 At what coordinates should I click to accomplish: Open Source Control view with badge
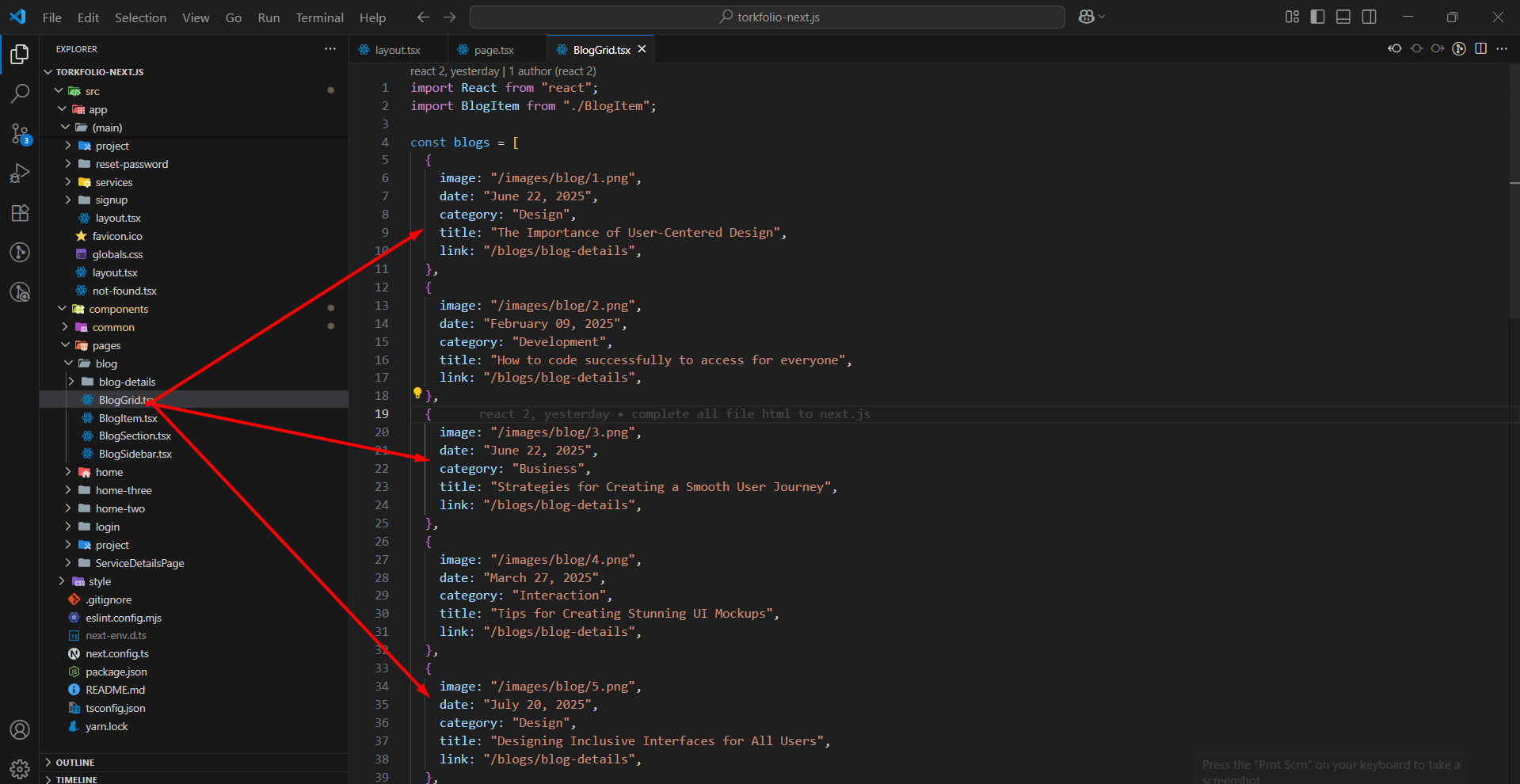click(20, 134)
